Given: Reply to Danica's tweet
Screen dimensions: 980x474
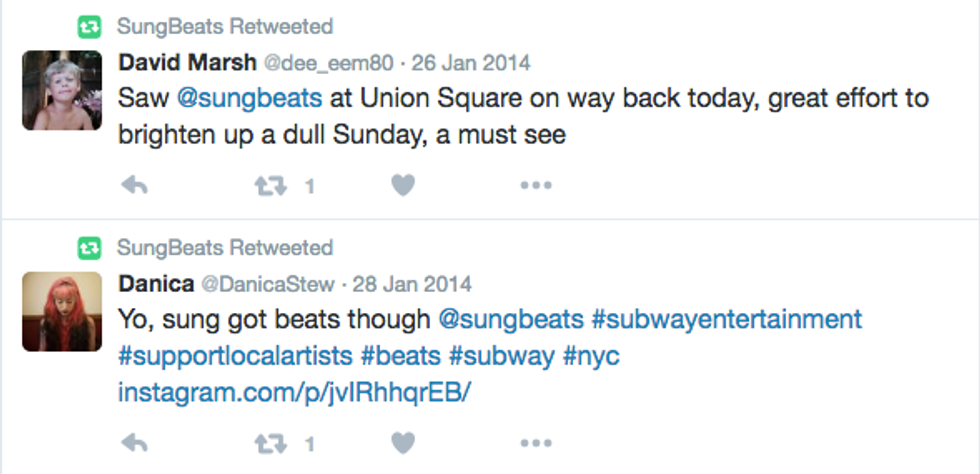Looking at the screenshot, I should [x=134, y=442].
